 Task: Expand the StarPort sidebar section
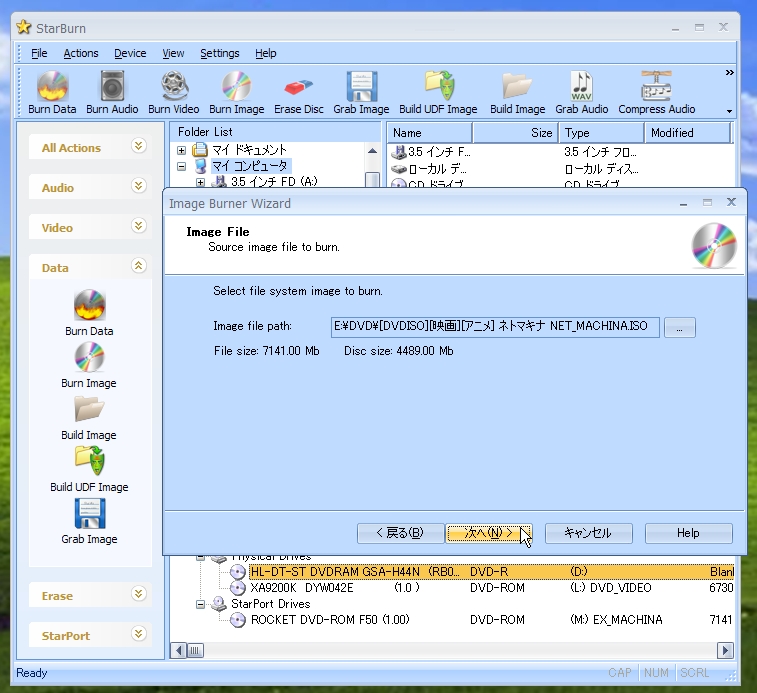pyautogui.click(x=139, y=634)
